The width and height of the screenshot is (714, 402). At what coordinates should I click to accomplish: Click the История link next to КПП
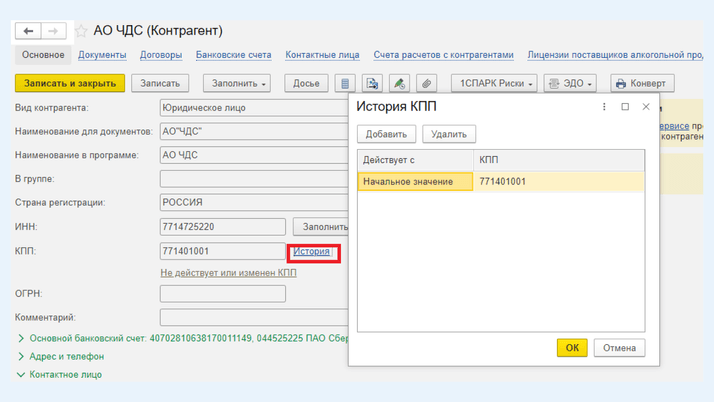312,252
